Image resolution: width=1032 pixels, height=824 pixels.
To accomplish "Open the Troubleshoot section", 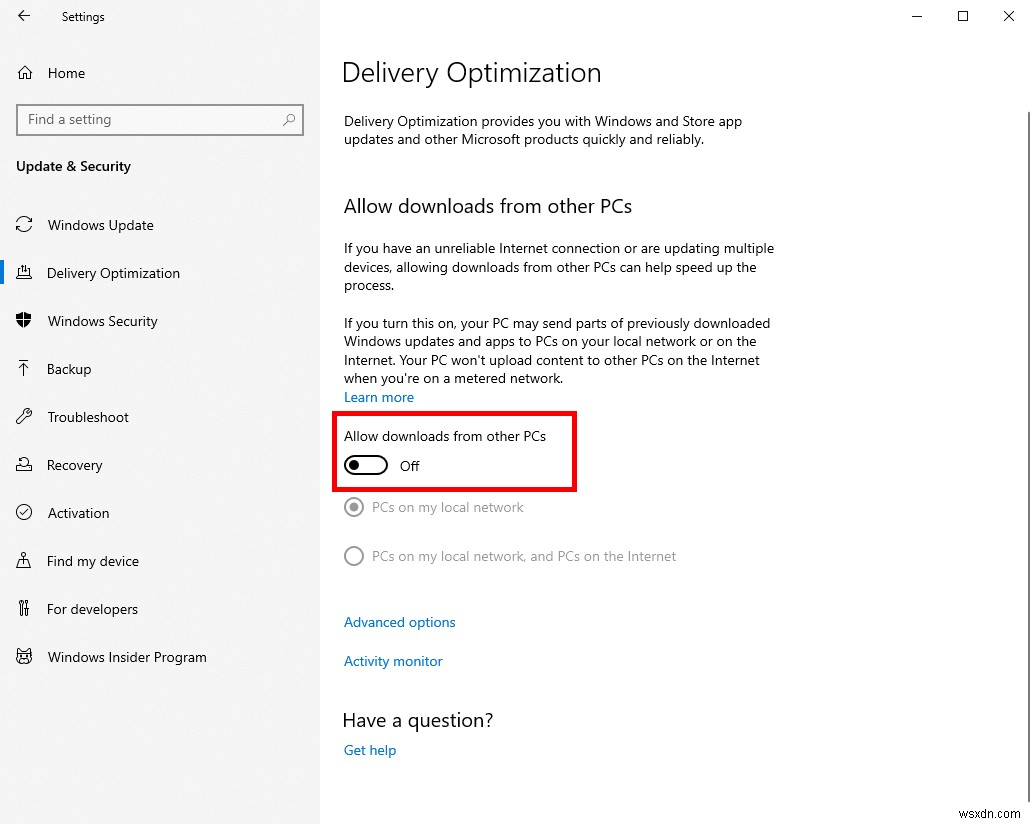I will [x=90, y=417].
